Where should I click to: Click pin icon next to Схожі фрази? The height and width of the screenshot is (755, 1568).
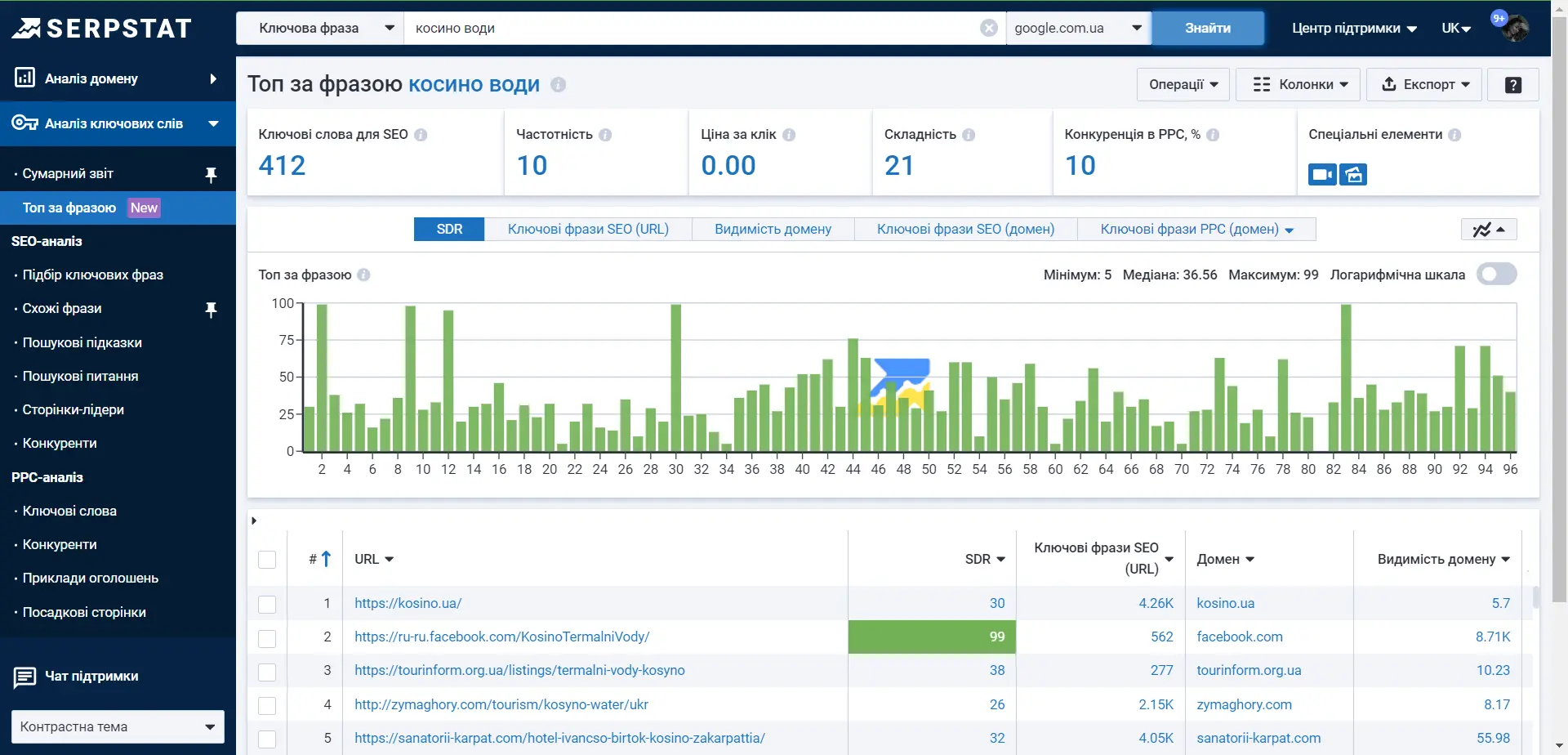point(211,309)
